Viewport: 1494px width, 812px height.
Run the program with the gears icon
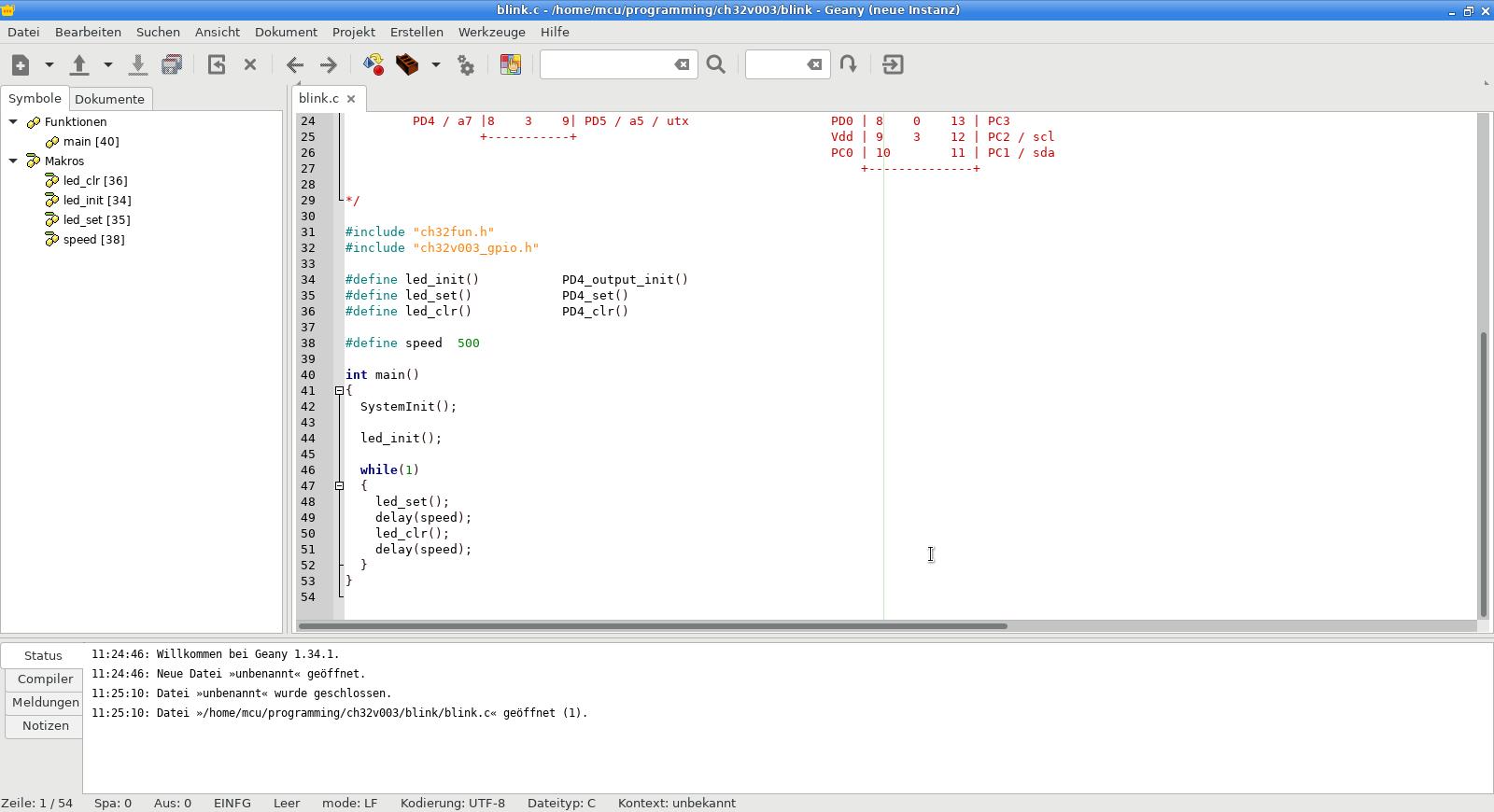[x=466, y=64]
